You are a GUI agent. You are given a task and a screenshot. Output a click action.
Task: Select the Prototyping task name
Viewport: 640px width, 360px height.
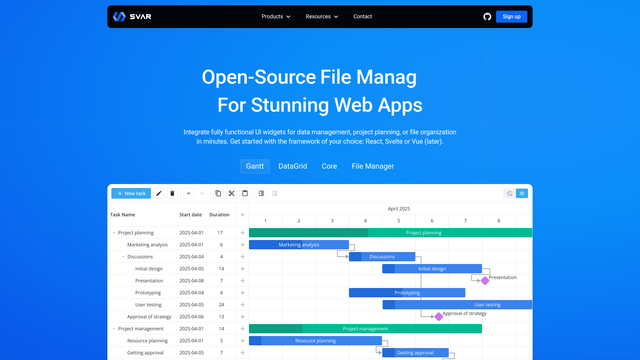(148, 293)
